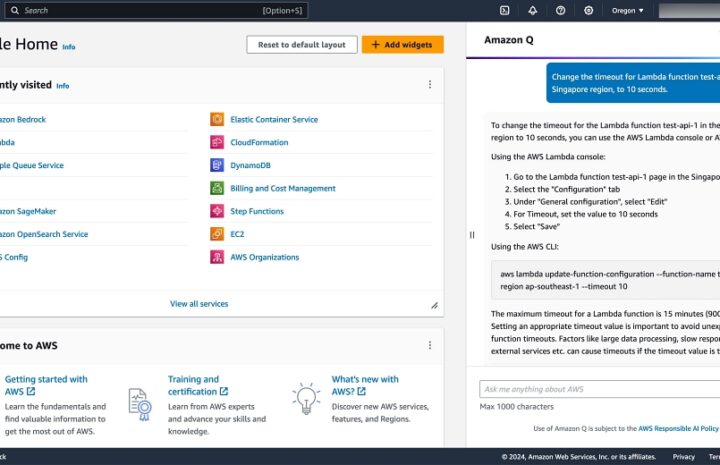Open the Lambda link in Recently visited
Image resolution: width=720 pixels, height=465 pixels.
[7, 142]
